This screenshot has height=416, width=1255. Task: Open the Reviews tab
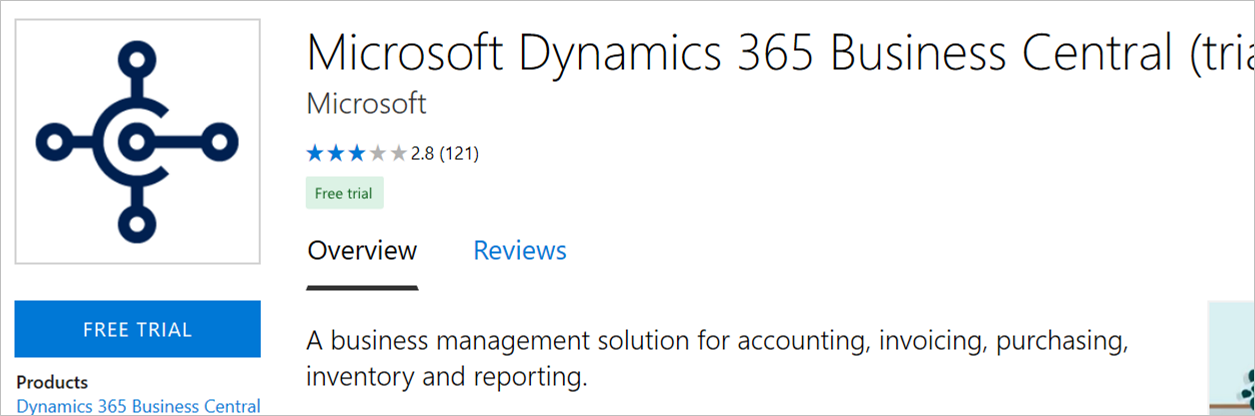[x=520, y=250]
